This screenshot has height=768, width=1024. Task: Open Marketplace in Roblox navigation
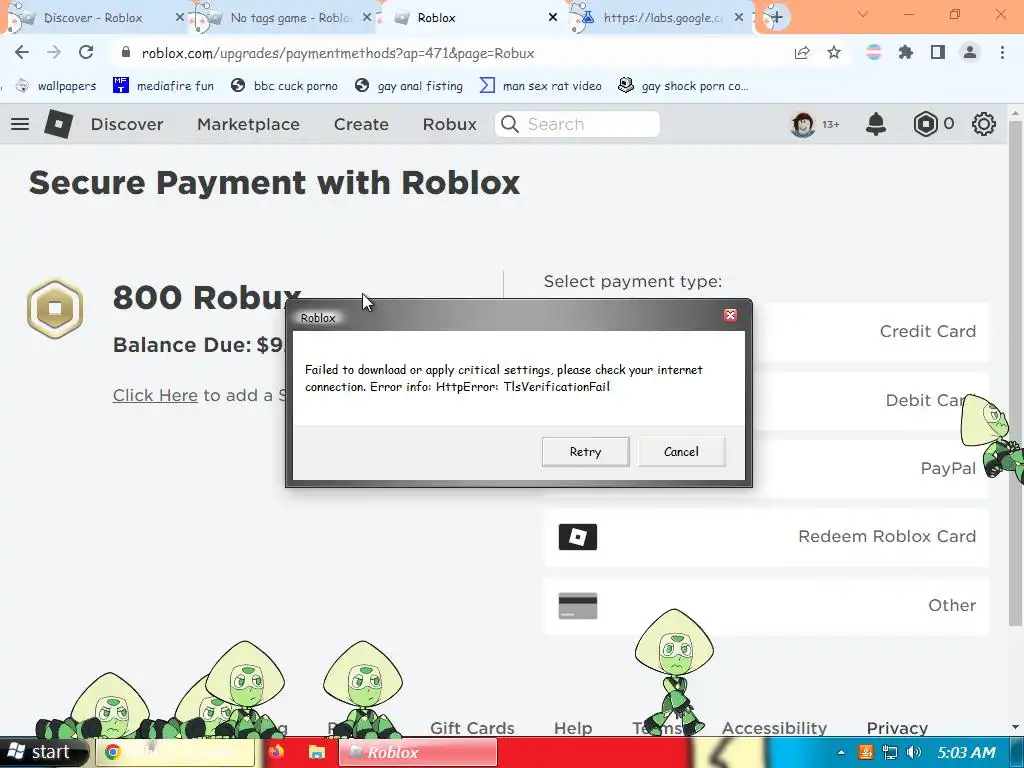[248, 124]
